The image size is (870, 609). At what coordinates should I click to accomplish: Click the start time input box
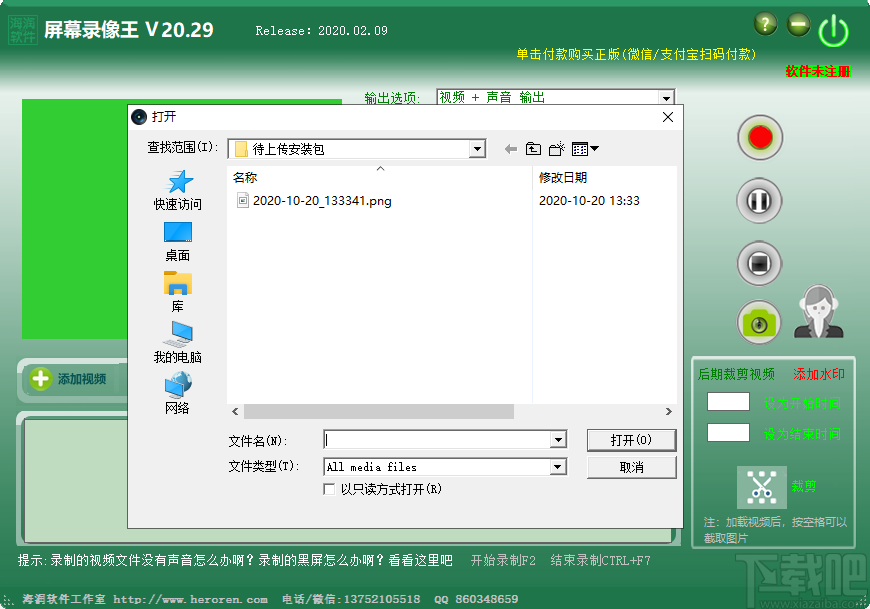(729, 402)
